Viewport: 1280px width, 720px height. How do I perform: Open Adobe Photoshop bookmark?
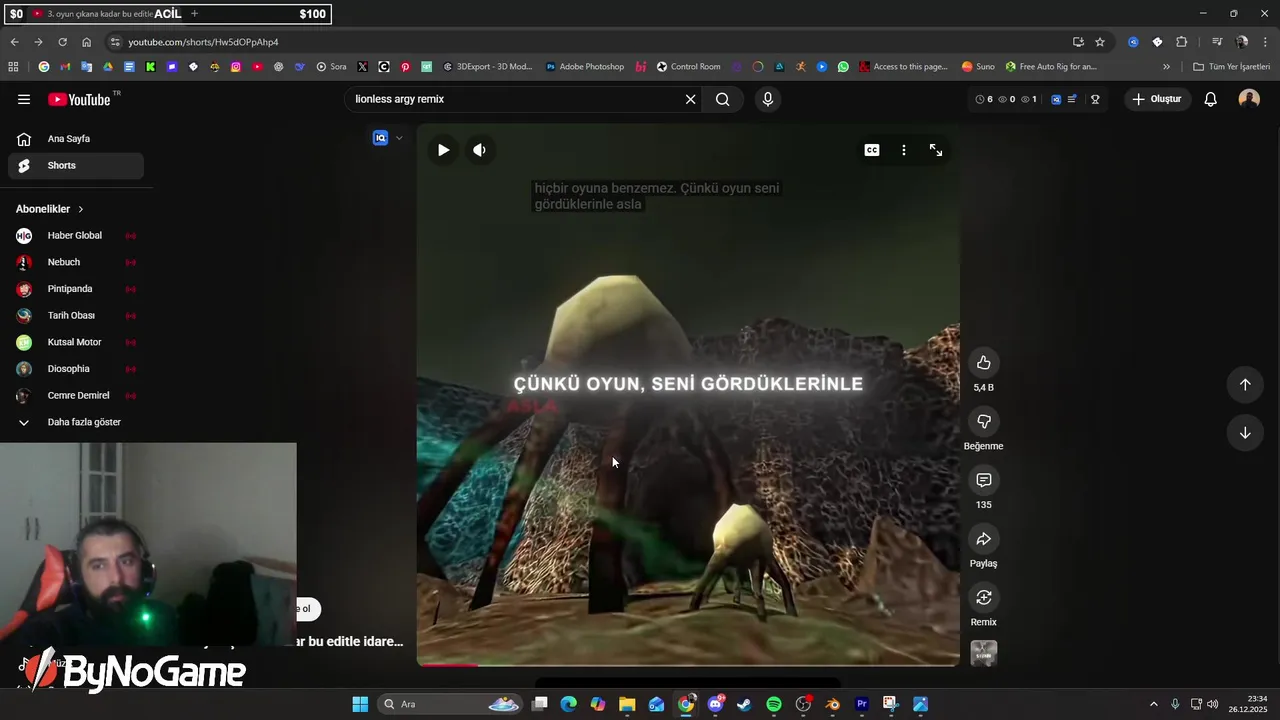(584, 67)
